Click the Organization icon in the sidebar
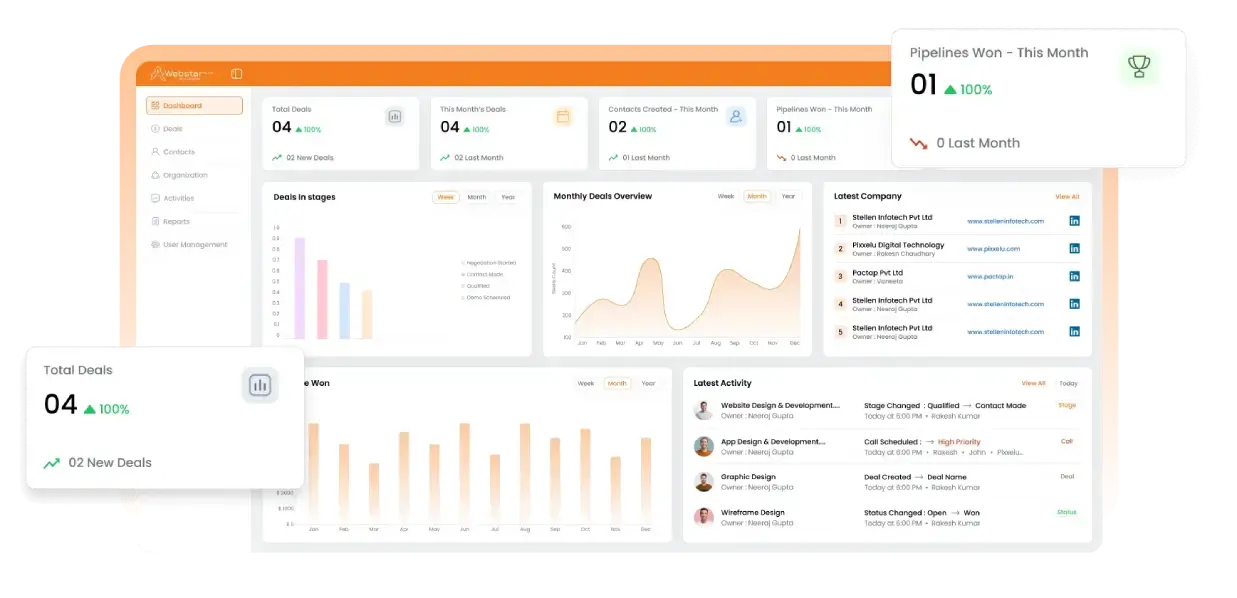Image resolution: width=1237 pixels, height=598 pixels. pos(154,174)
